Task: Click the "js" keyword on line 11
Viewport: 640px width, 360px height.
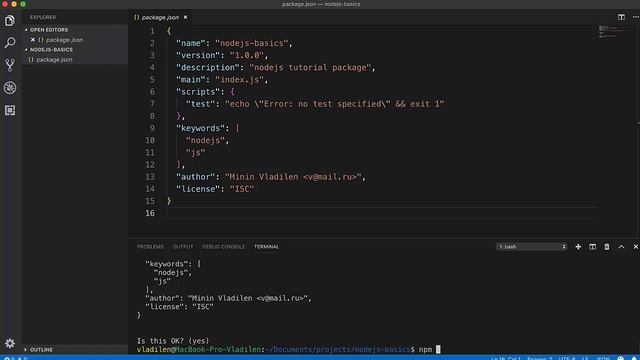Action: [x=196, y=153]
